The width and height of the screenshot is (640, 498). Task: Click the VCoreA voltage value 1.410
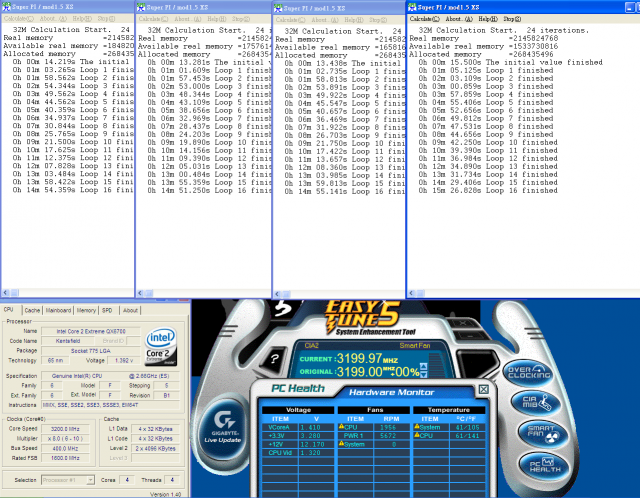tap(311, 427)
